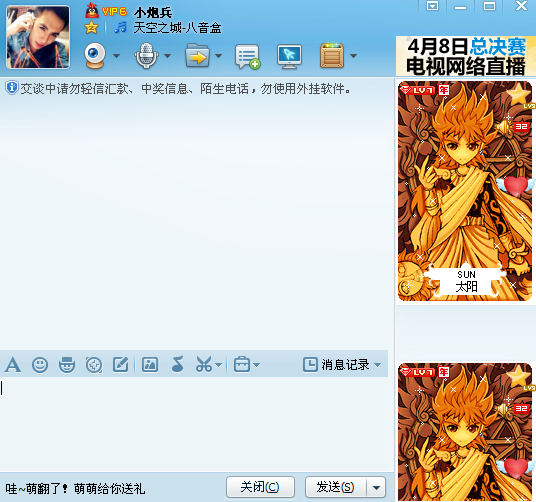Expand the voice call options arrow
Viewport: 536px width, 502px height.
click(x=168, y=56)
